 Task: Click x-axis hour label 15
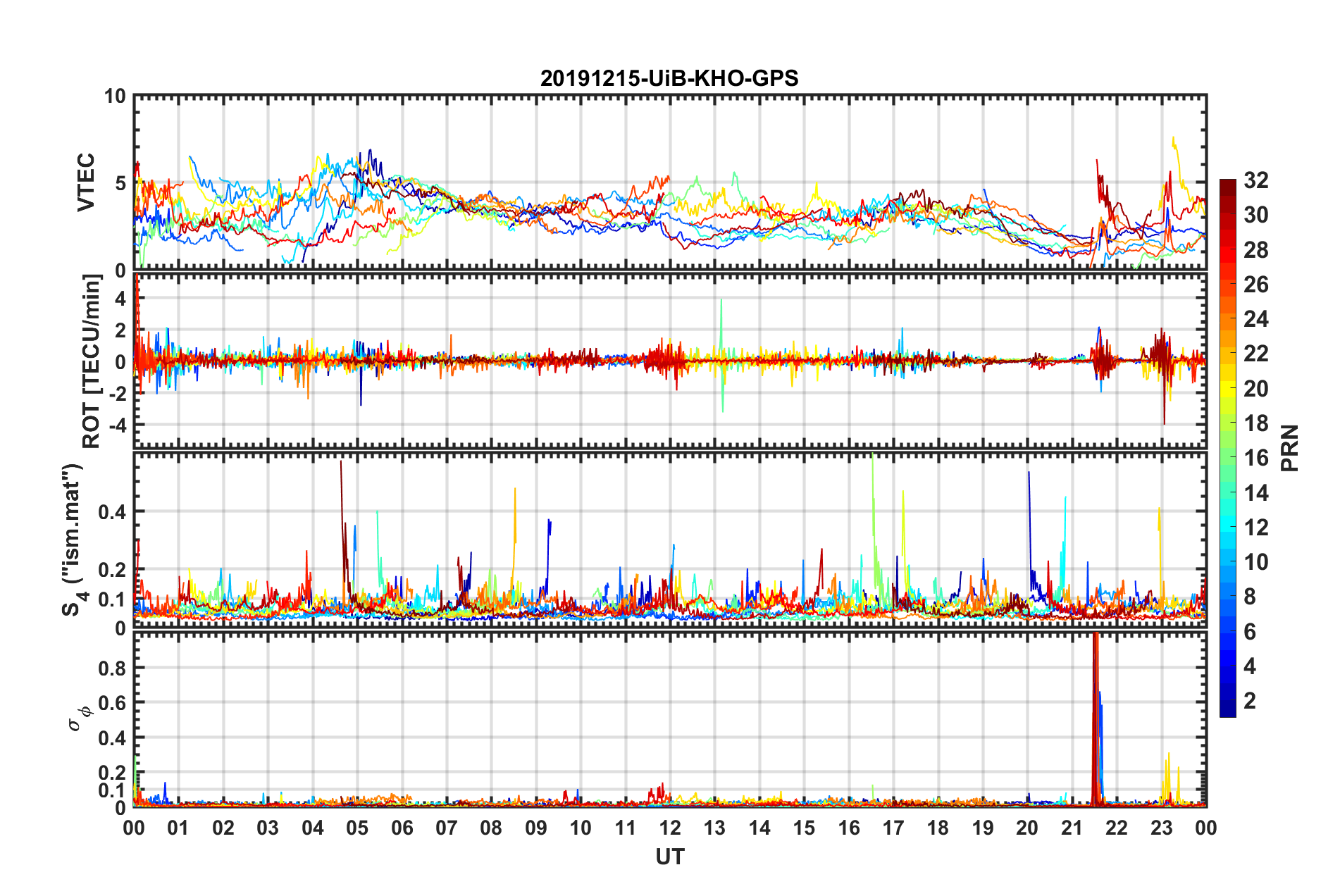click(x=804, y=828)
